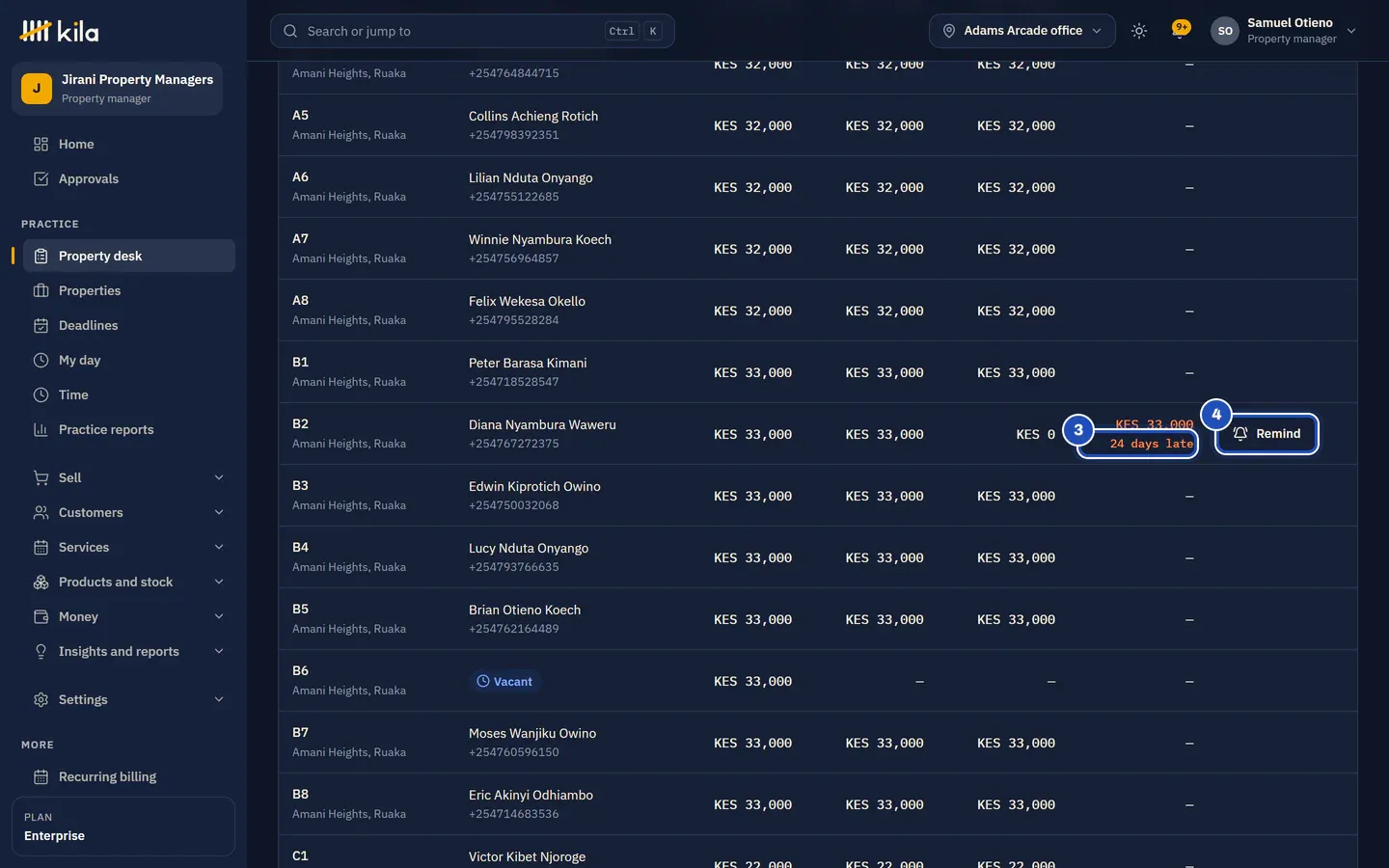
Task: Click the tenant name Collins Achieng Rotich
Action: pos(533,116)
